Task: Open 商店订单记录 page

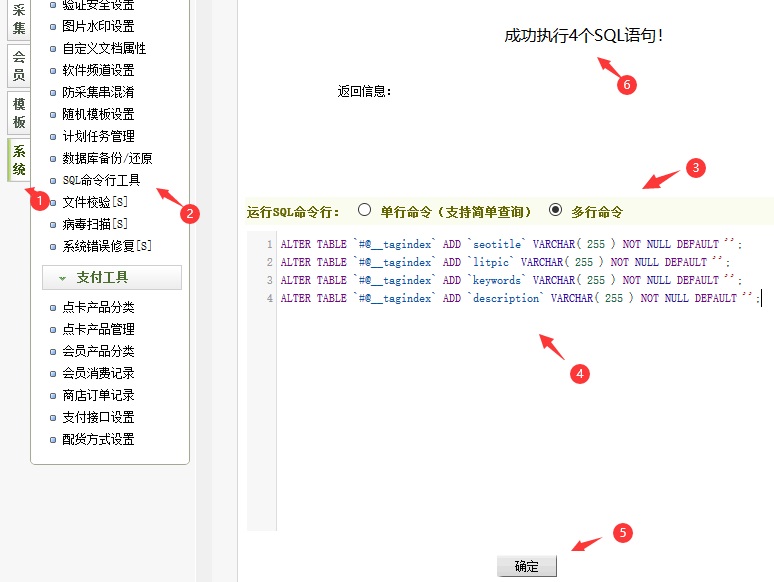Action: (98, 395)
